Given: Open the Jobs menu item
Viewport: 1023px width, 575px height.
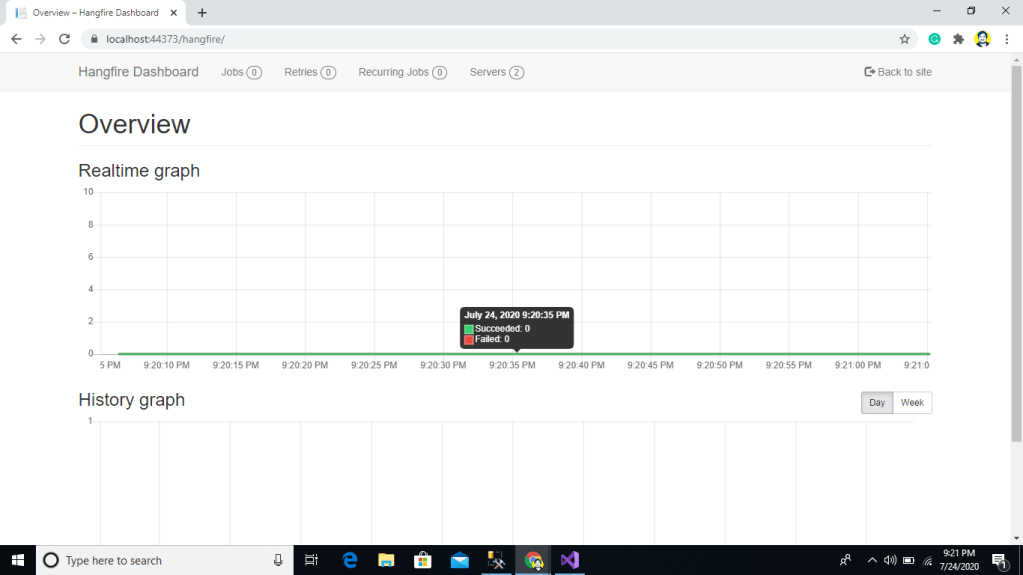Looking at the screenshot, I should [x=240, y=72].
